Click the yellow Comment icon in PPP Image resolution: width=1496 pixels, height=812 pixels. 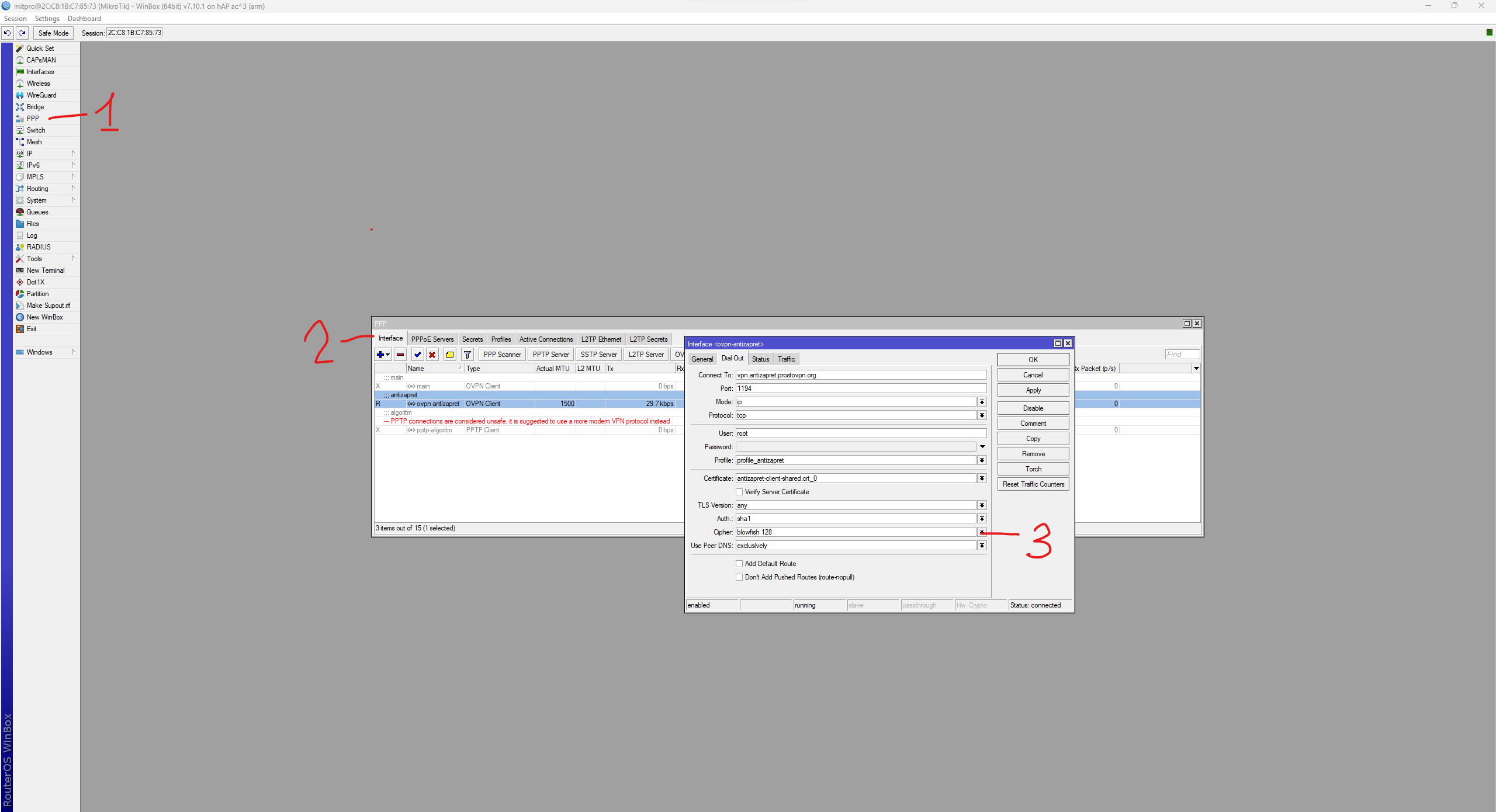pyautogui.click(x=450, y=355)
